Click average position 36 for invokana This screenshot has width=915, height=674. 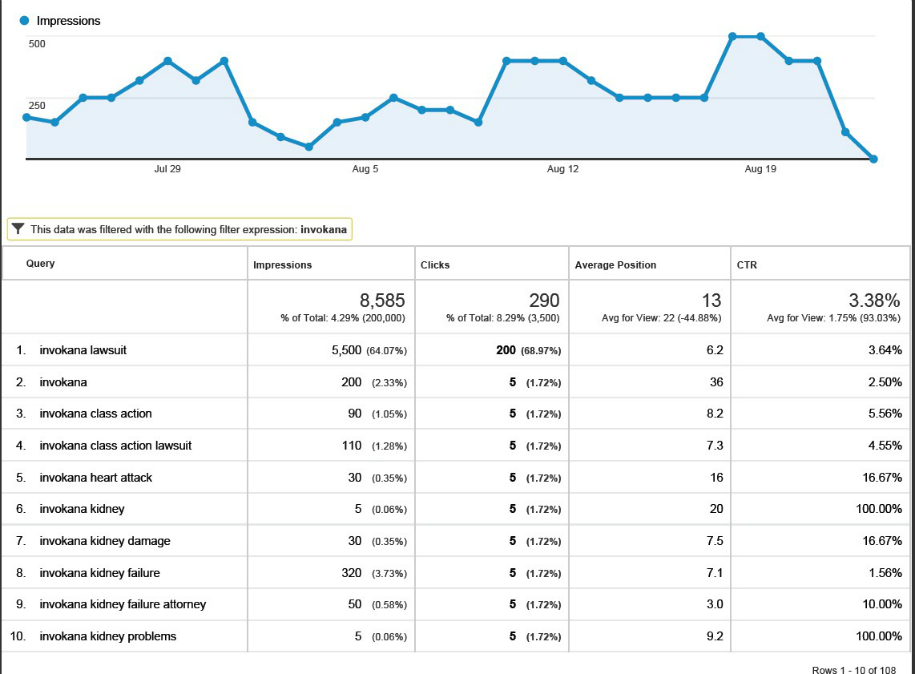[x=717, y=382]
